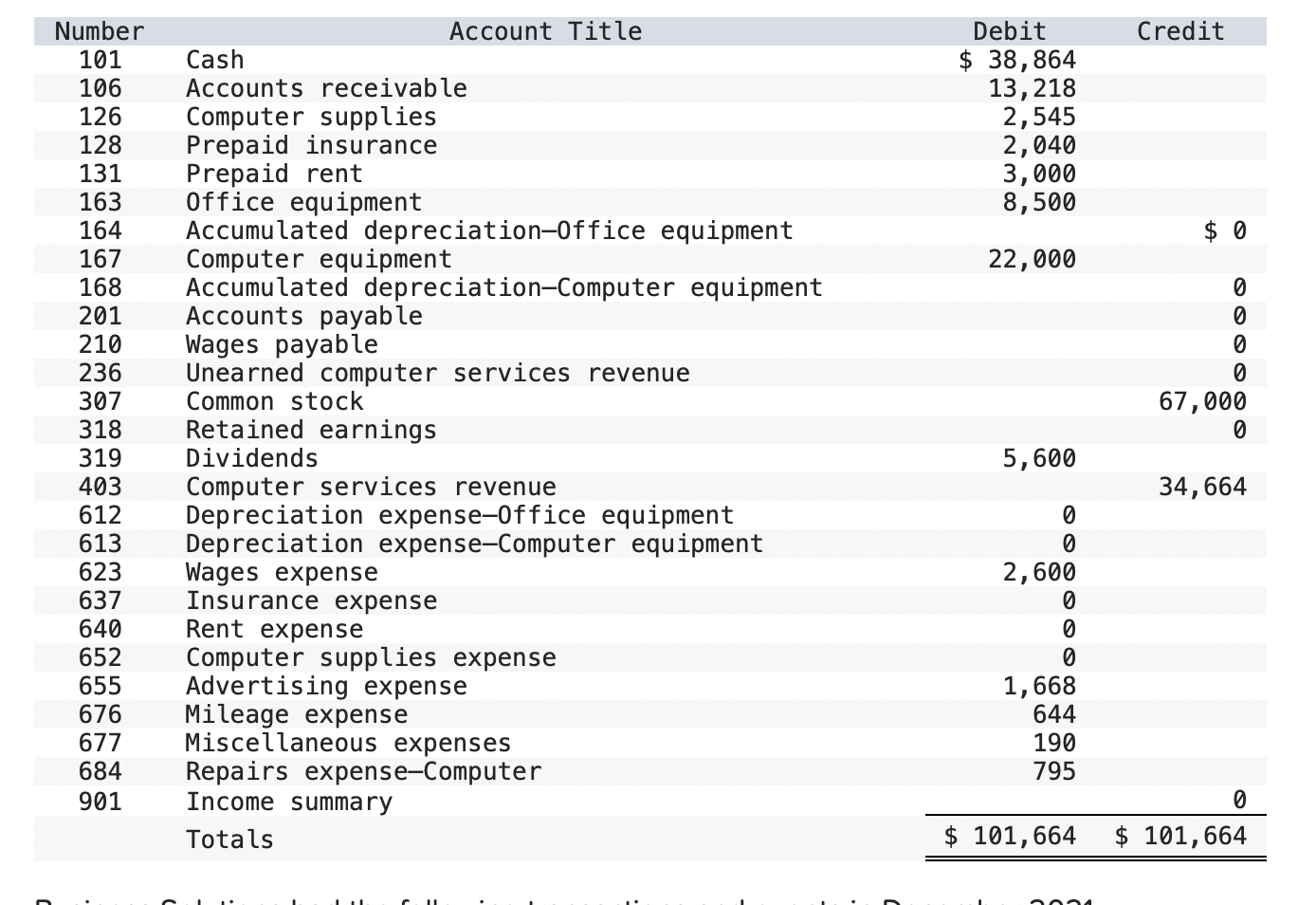Viewport: 1316px width, 905px height.
Task: Click the Accumulated depreciation—Office equipment row
Action: coord(488,231)
